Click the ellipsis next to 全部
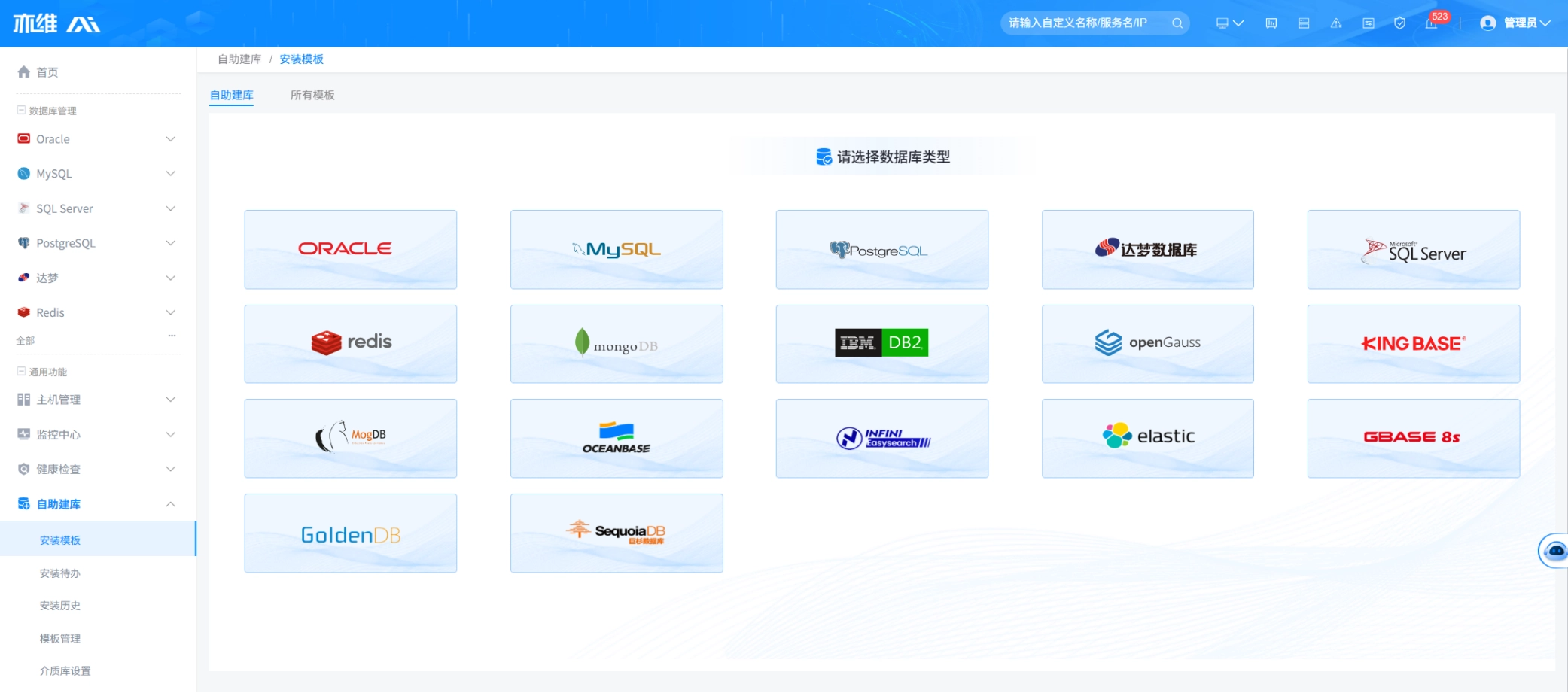The height and width of the screenshot is (693, 1568). pyautogui.click(x=172, y=336)
